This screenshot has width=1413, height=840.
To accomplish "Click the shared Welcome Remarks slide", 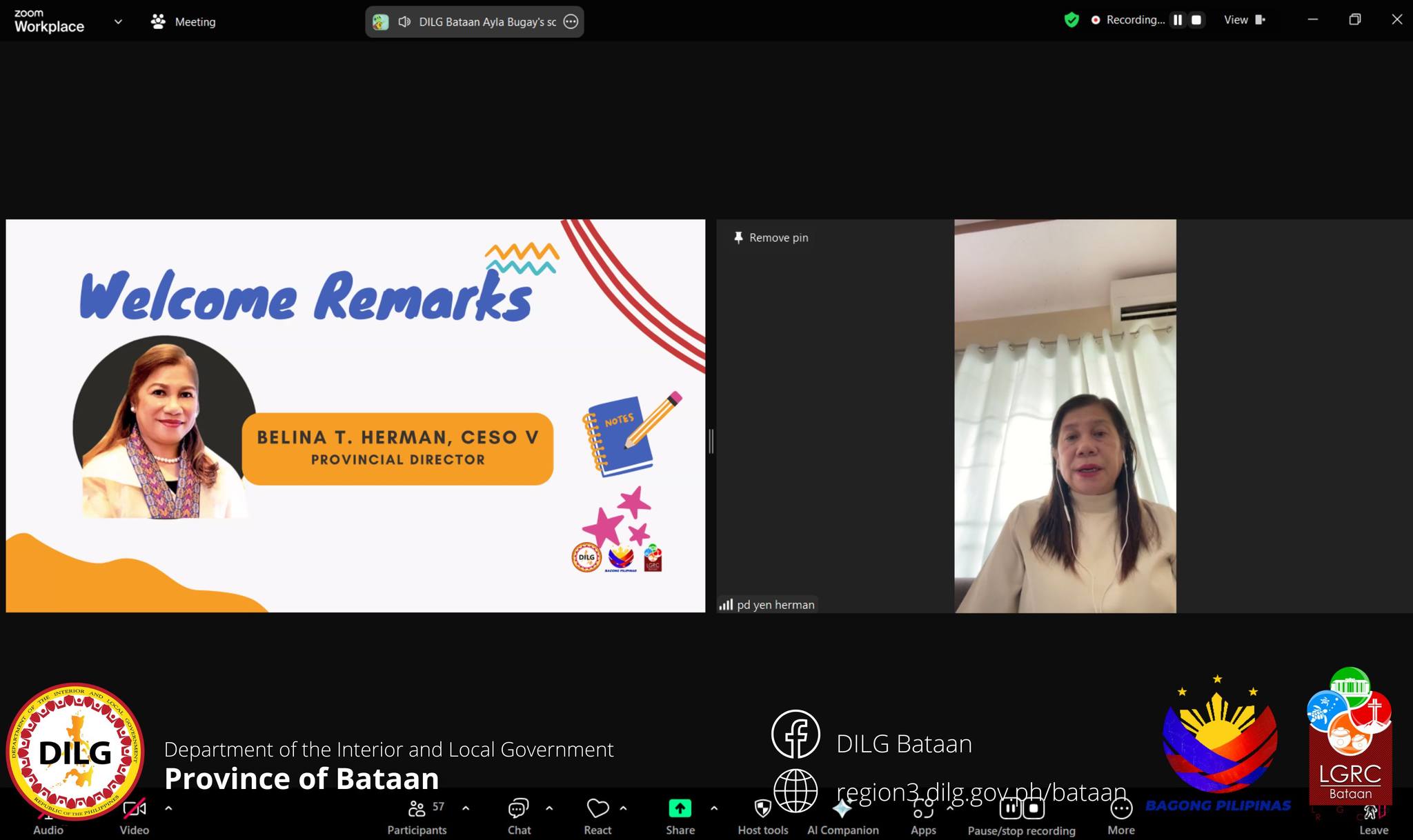I will [x=355, y=416].
